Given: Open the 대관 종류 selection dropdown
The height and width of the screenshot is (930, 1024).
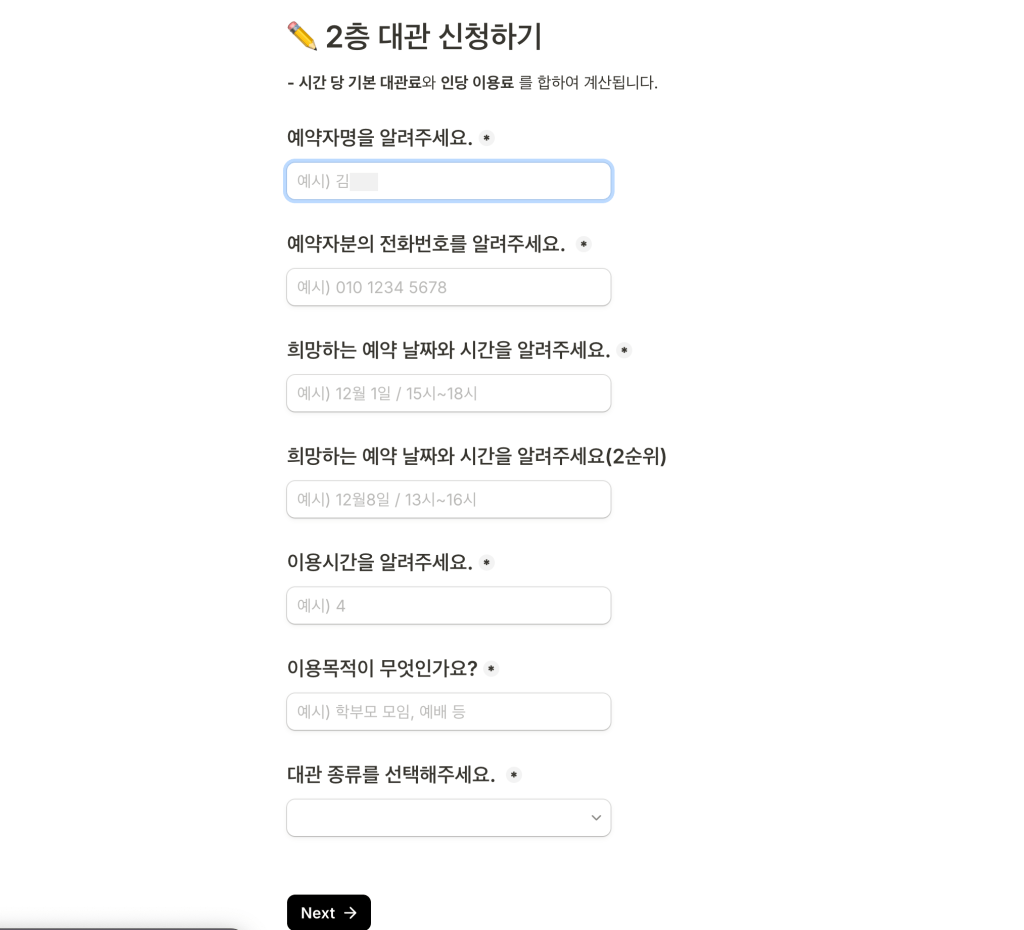Looking at the screenshot, I should coord(448,818).
